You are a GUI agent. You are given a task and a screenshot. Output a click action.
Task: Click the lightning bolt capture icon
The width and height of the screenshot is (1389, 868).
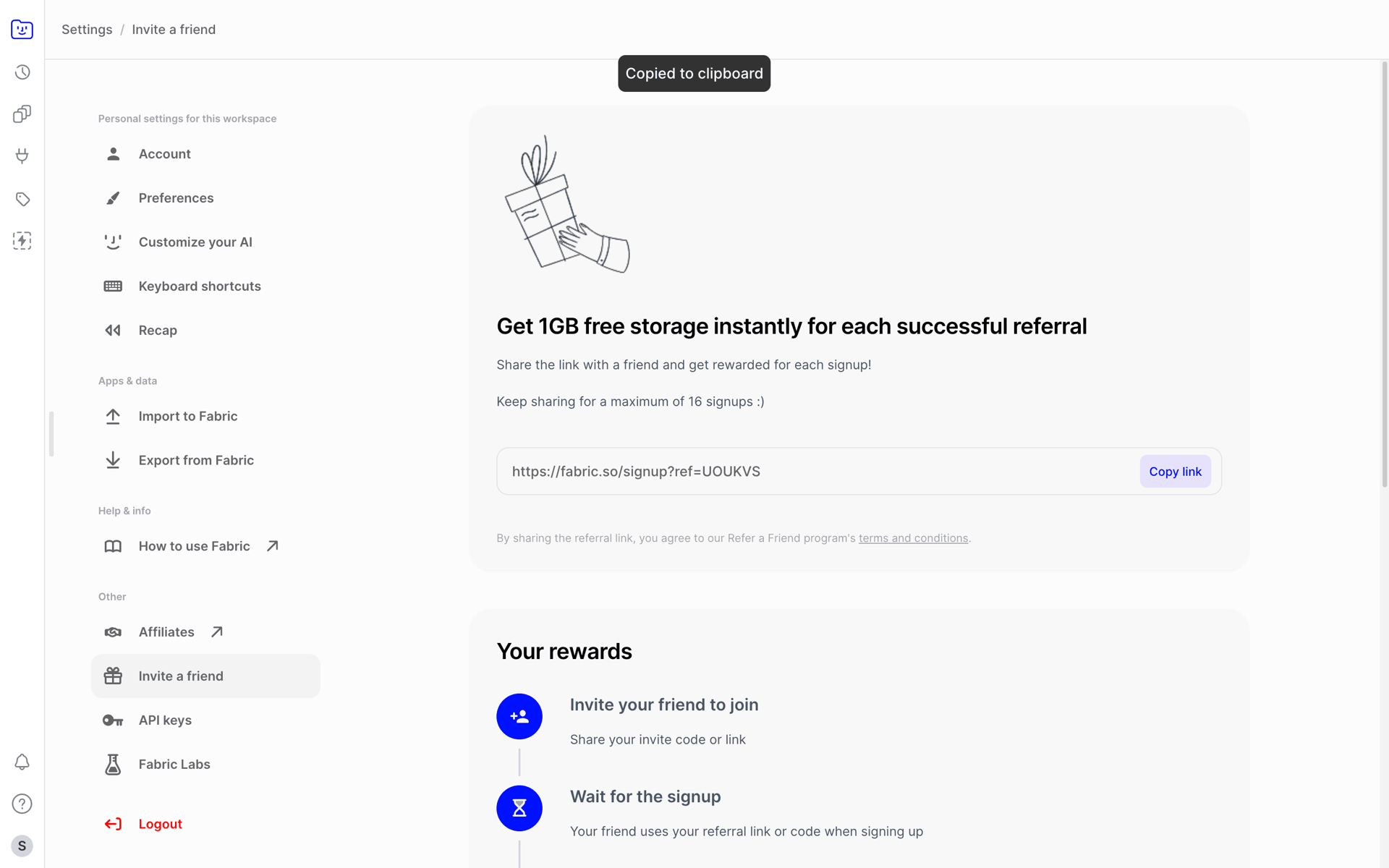(x=22, y=241)
